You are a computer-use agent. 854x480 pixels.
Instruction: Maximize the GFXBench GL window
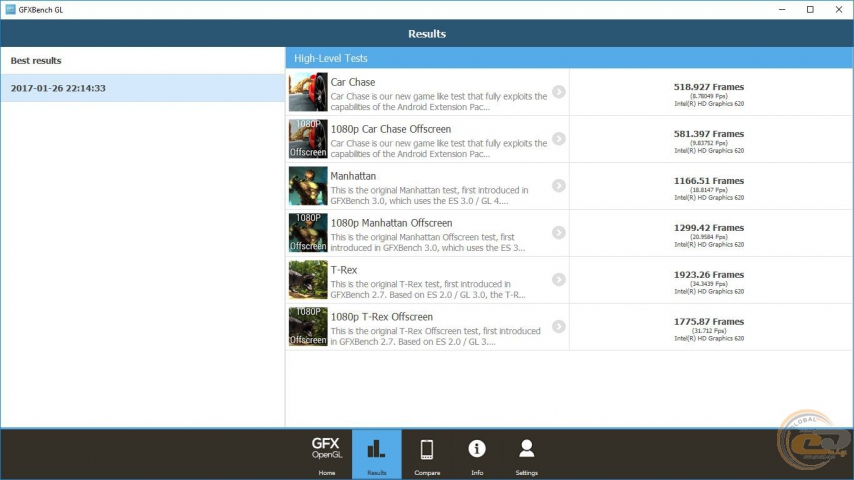[x=810, y=9]
